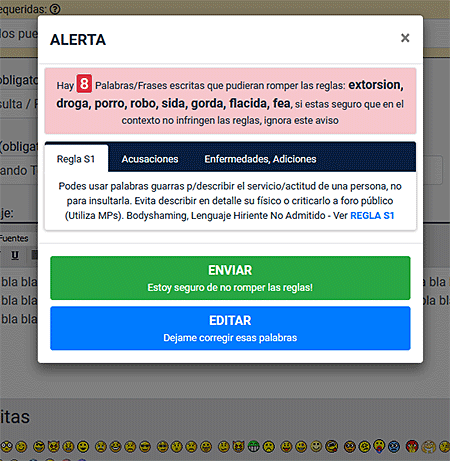This screenshot has width=450, height=461.
Task: Insert the sad frowning emoji after green one
Action: click(x=268, y=446)
